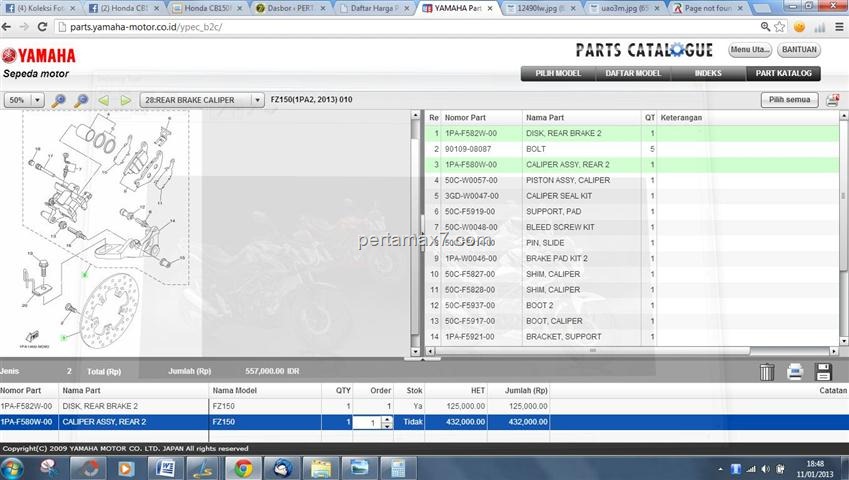Click the Pilih semua button
The height and width of the screenshot is (480, 849).
789,100
